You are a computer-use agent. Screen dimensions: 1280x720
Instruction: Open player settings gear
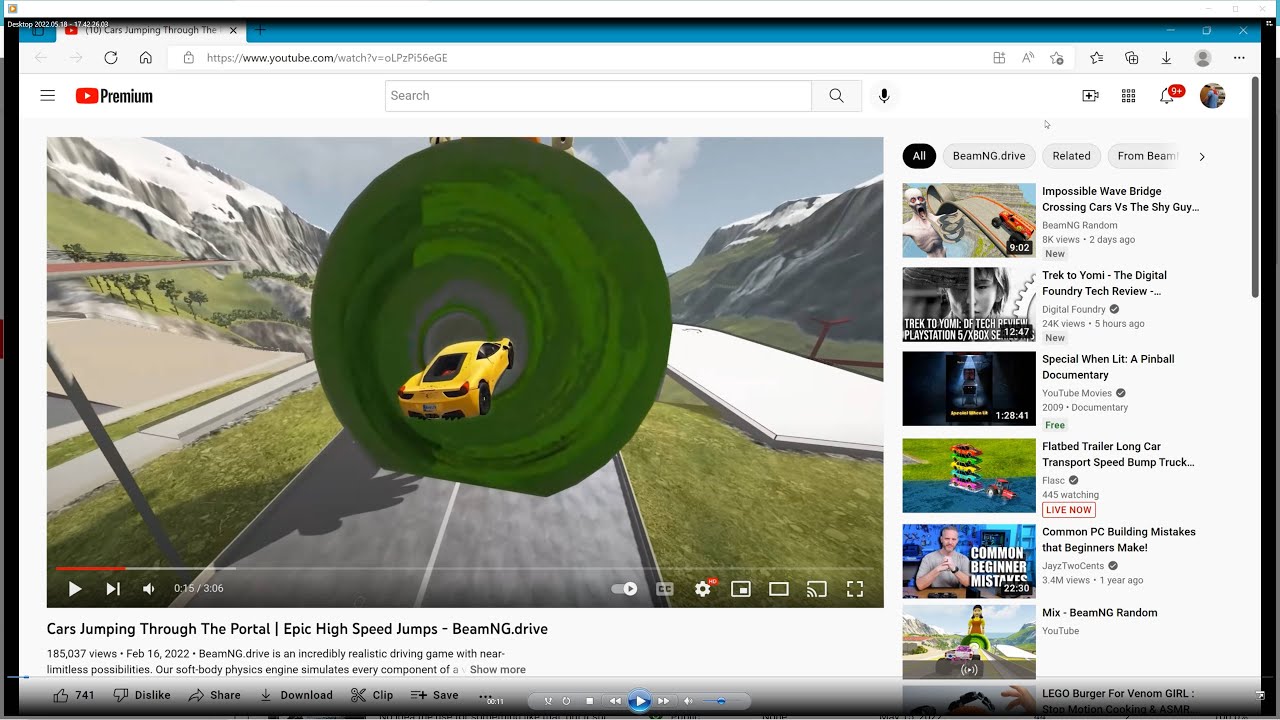point(703,589)
